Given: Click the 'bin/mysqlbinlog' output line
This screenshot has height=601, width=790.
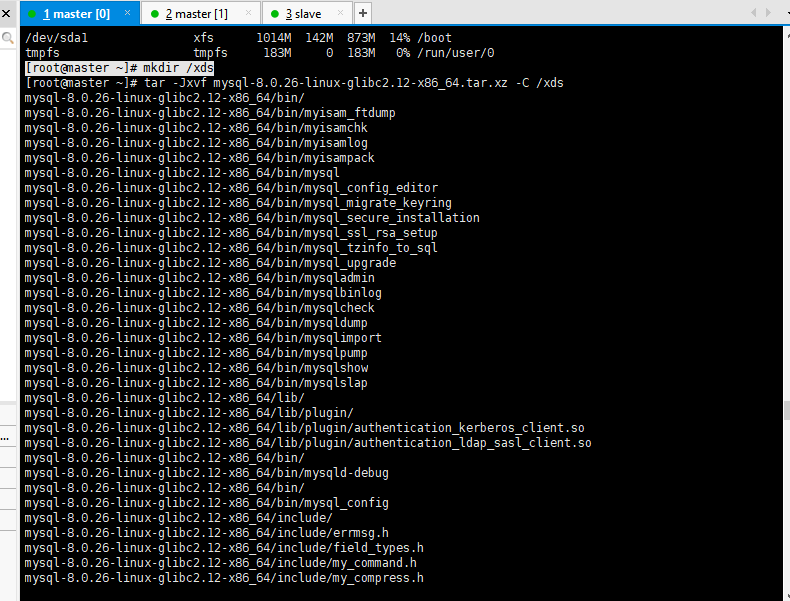Looking at the screenshot, I should [203, 293].
